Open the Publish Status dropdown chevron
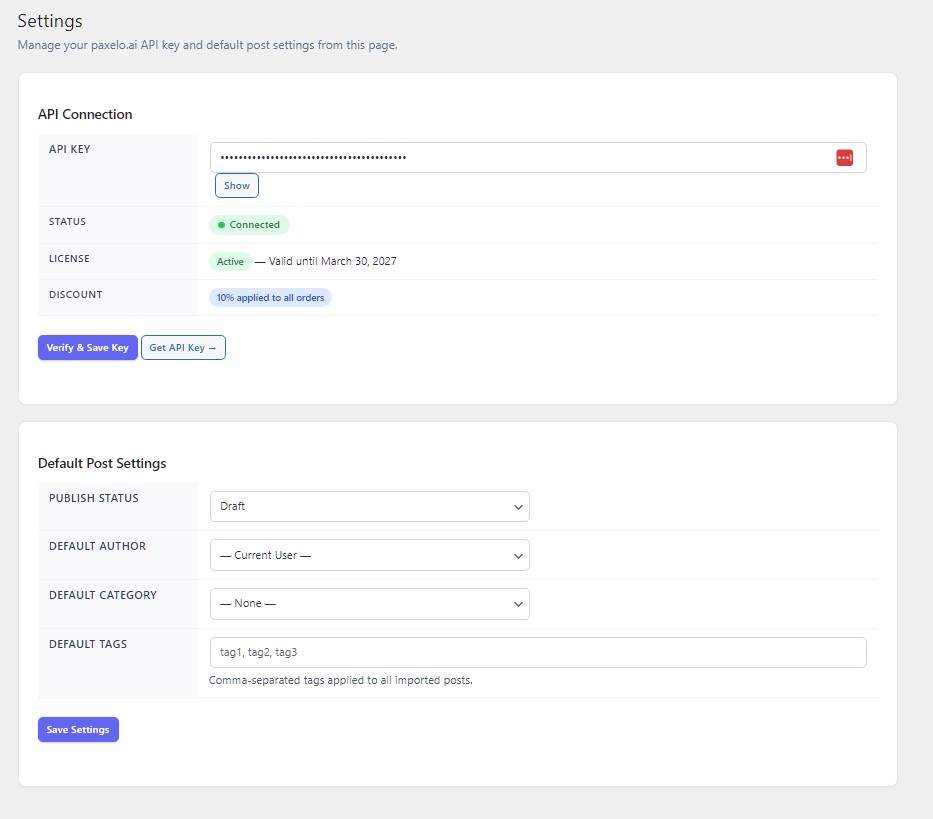 coord(519,507)
